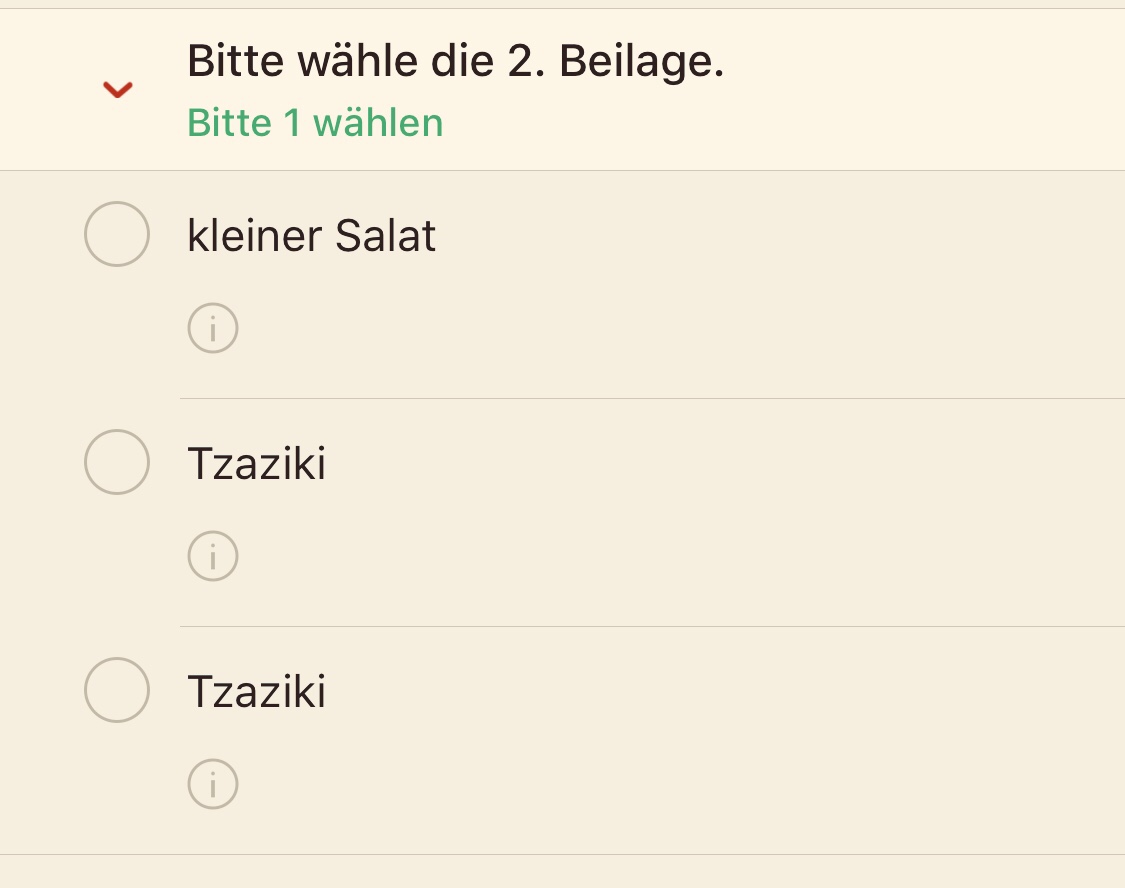Tap the first "Tzaziki" option label
1125x888 pixels.
[x=257, y=464]
